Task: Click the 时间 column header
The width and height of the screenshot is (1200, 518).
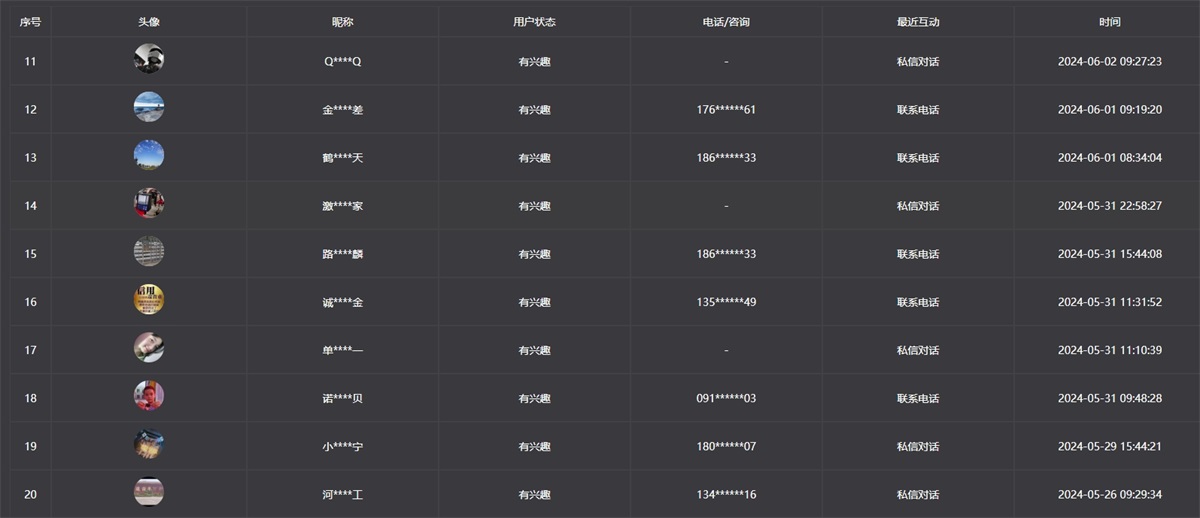Action: coord(1109,22)
